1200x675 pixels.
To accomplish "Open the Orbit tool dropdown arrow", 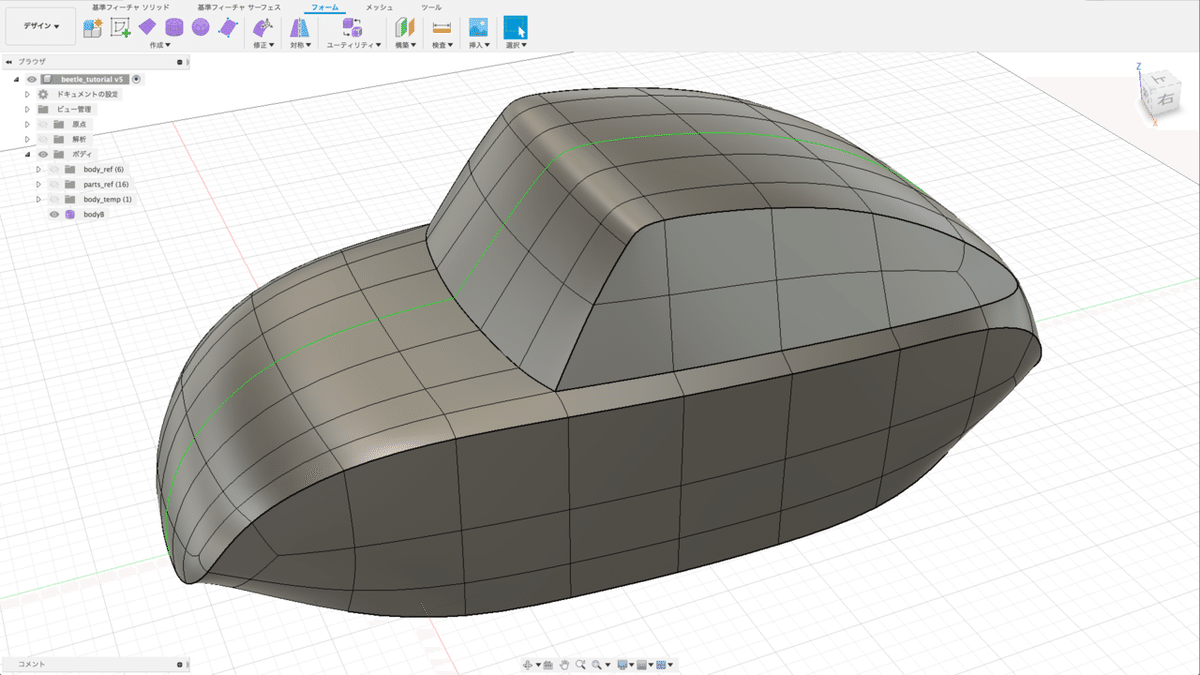I will point(539,665).
